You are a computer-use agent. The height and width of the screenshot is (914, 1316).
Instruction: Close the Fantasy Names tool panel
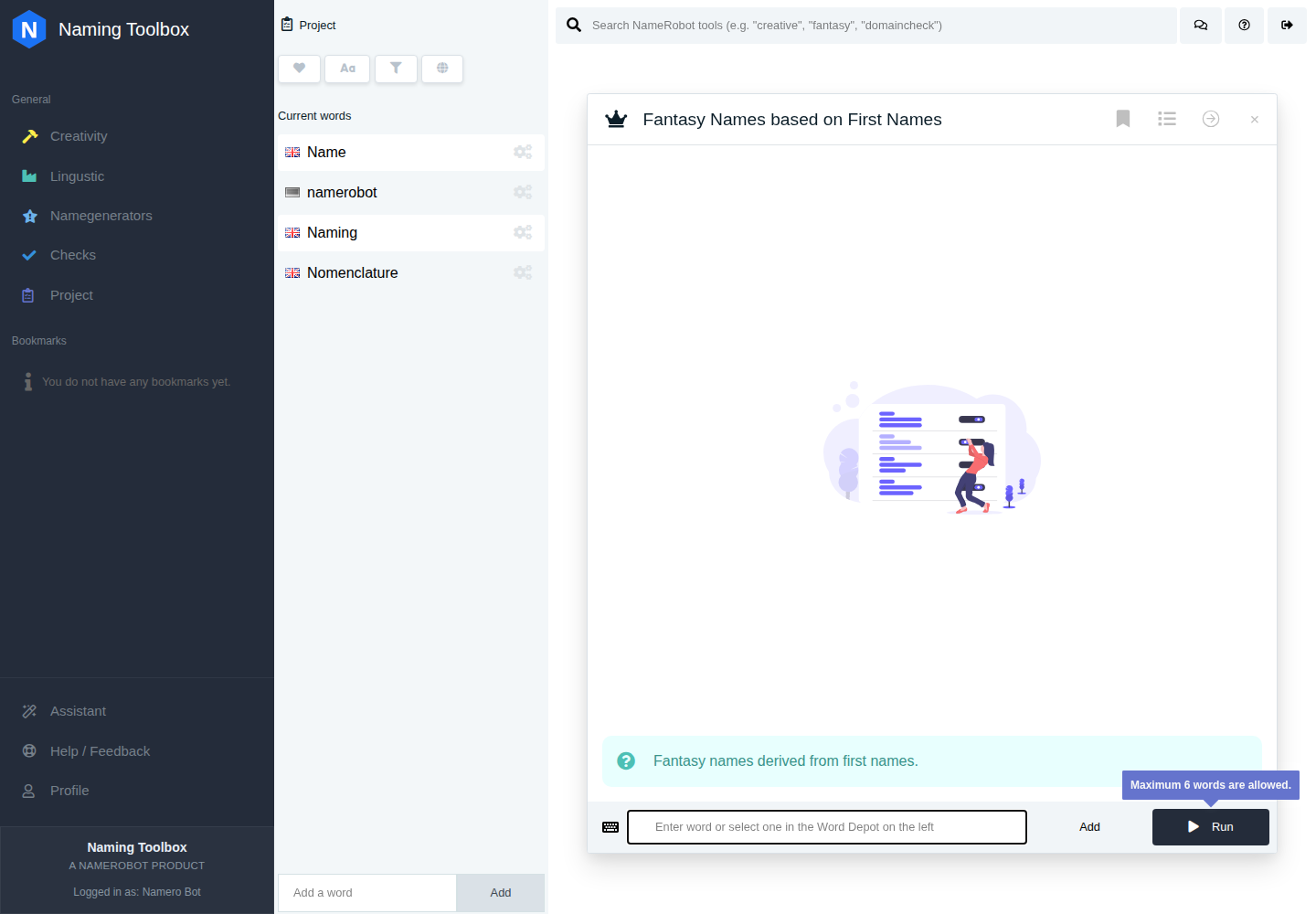click(1255, 120)
